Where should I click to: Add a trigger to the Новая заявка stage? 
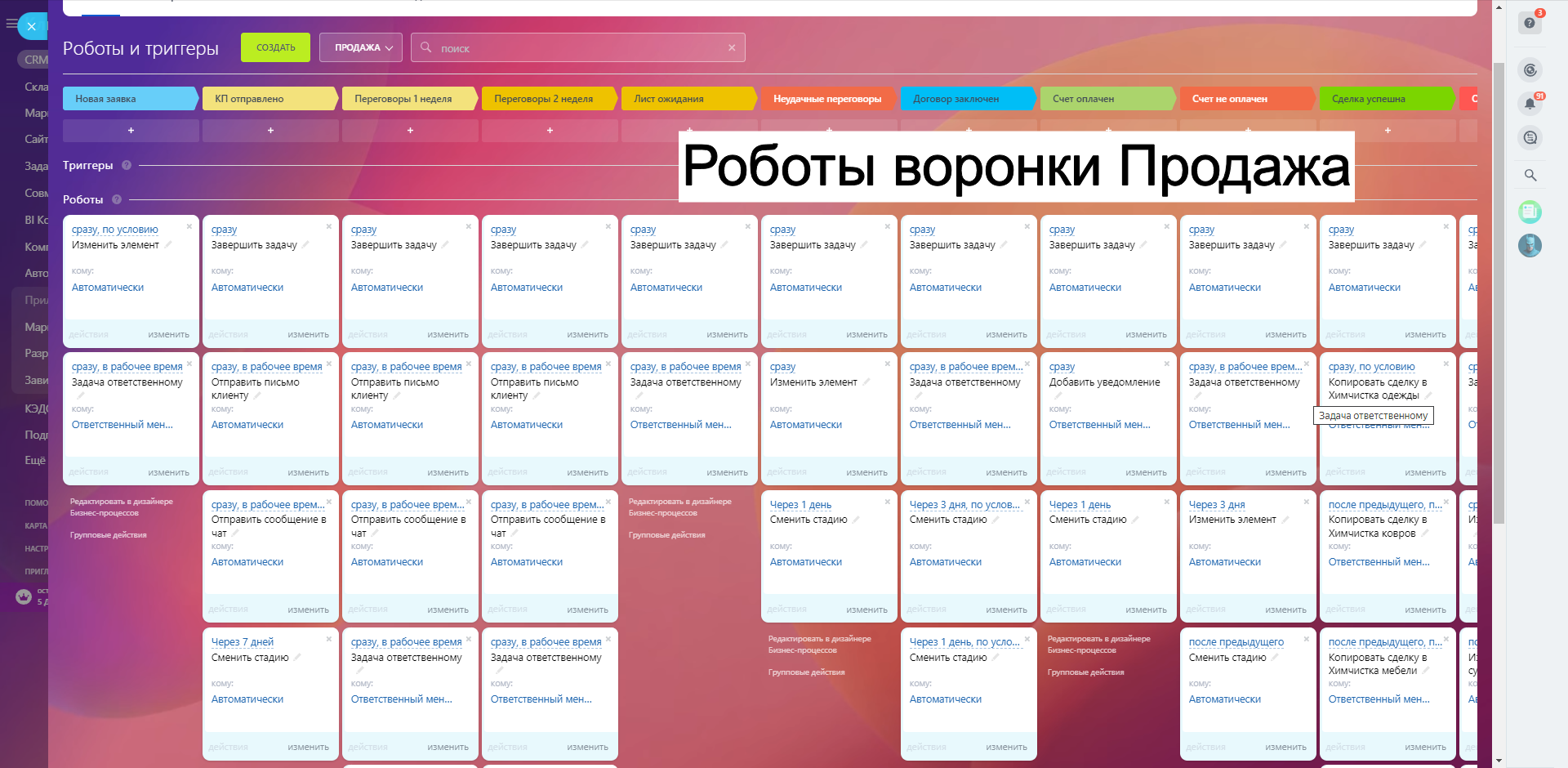(131, 131)
